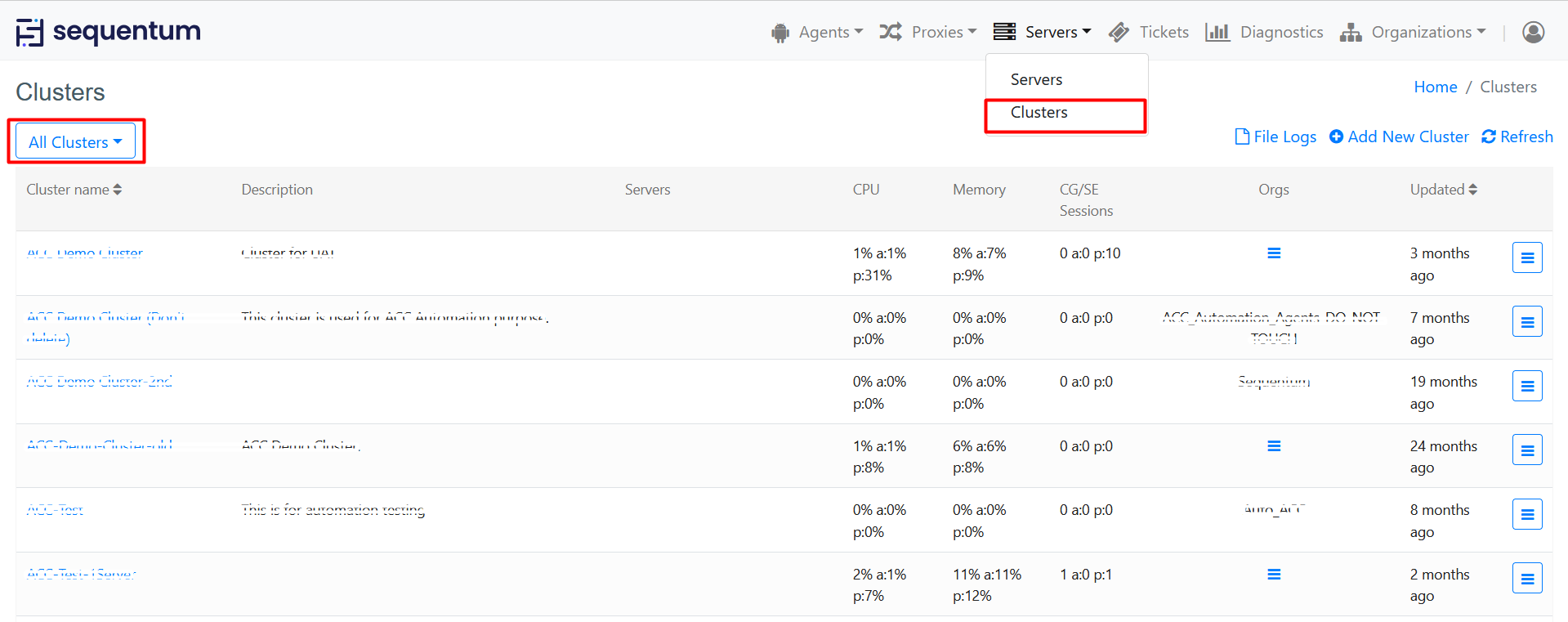Open the user account profile icon
Image resolution: width=1568 pixels, height=622 pixels.
click(x=1533, y=32)
